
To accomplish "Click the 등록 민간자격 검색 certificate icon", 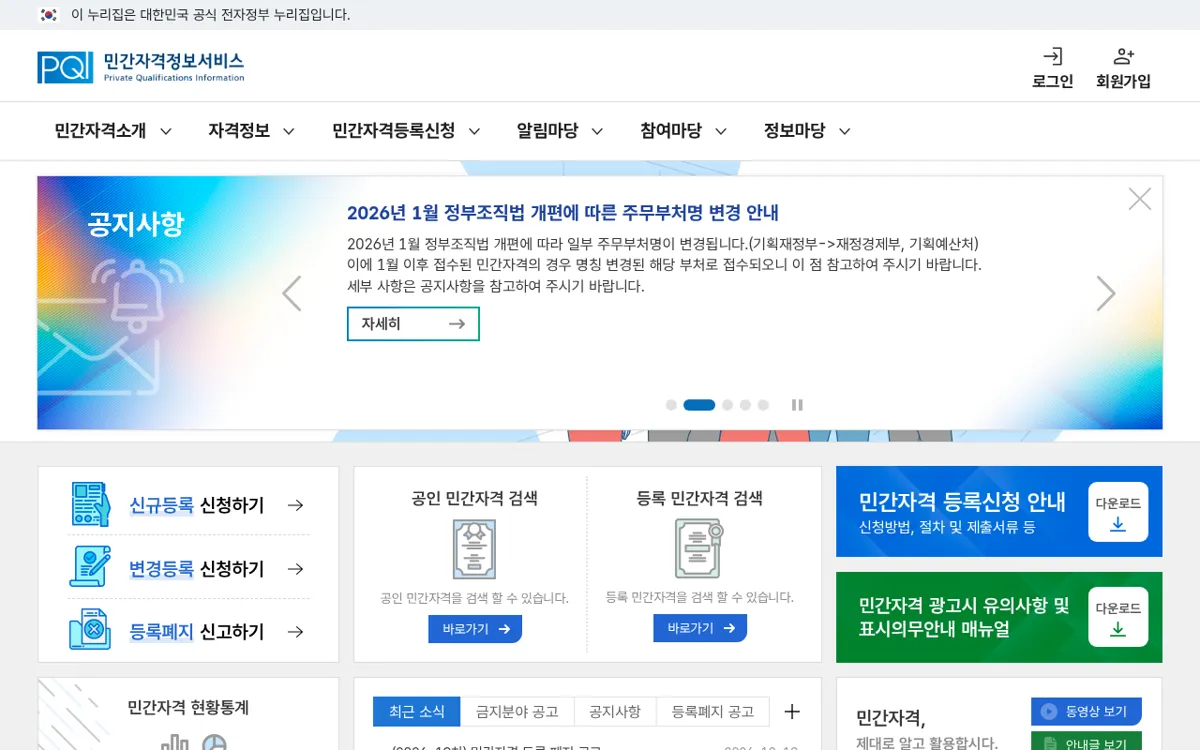I will tap(699, 548).
